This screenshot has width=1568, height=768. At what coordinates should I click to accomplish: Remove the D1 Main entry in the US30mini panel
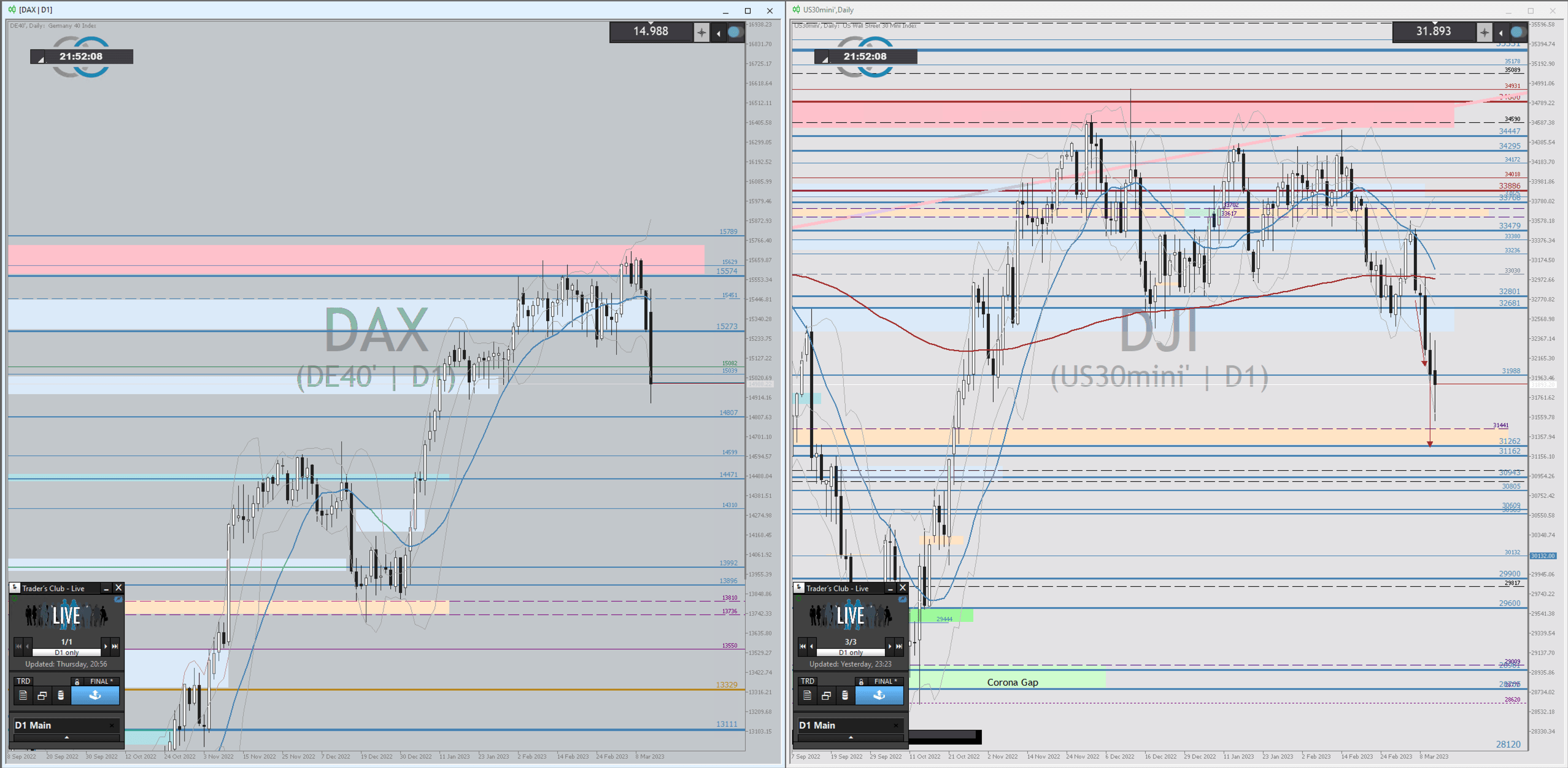click(896, 726)
